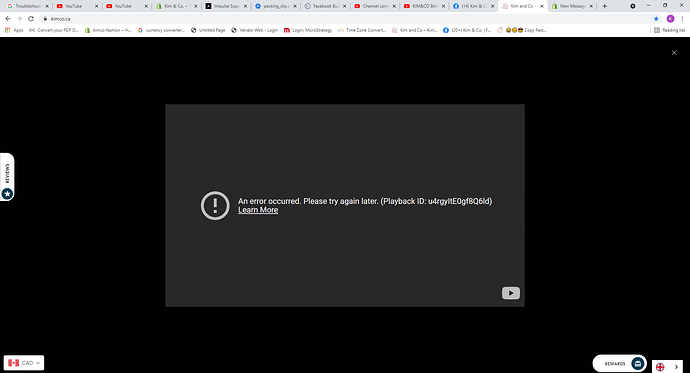Close the New Message tab

click(591, 6)
